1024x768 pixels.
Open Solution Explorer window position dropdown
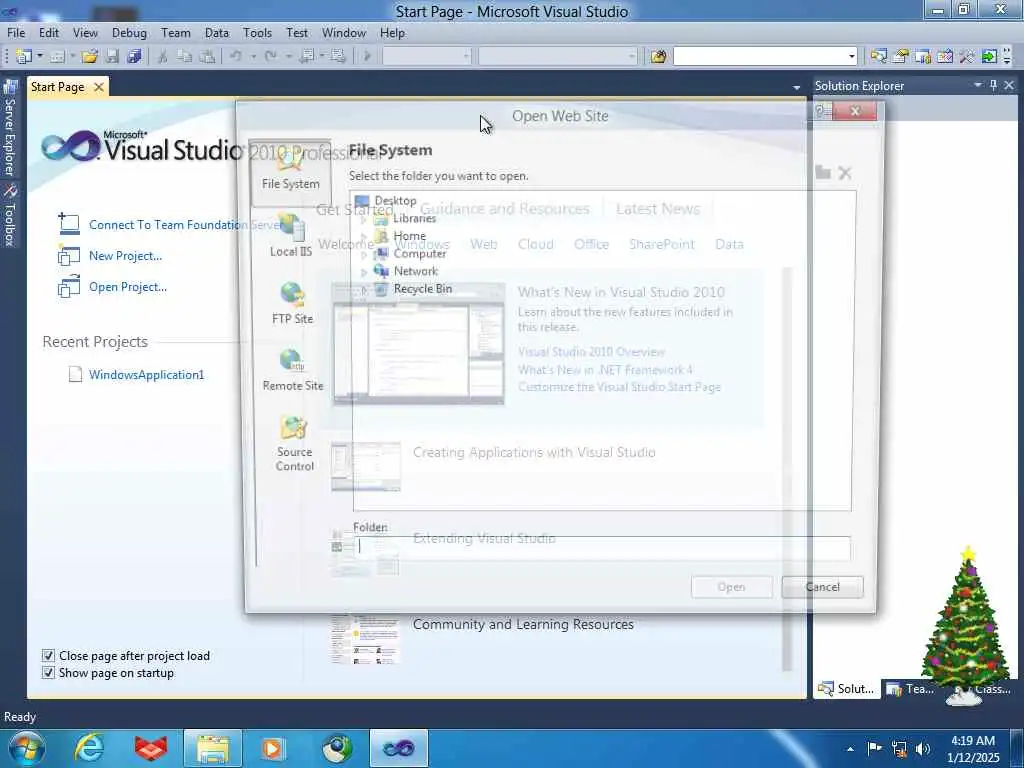[x=978, y=86]
